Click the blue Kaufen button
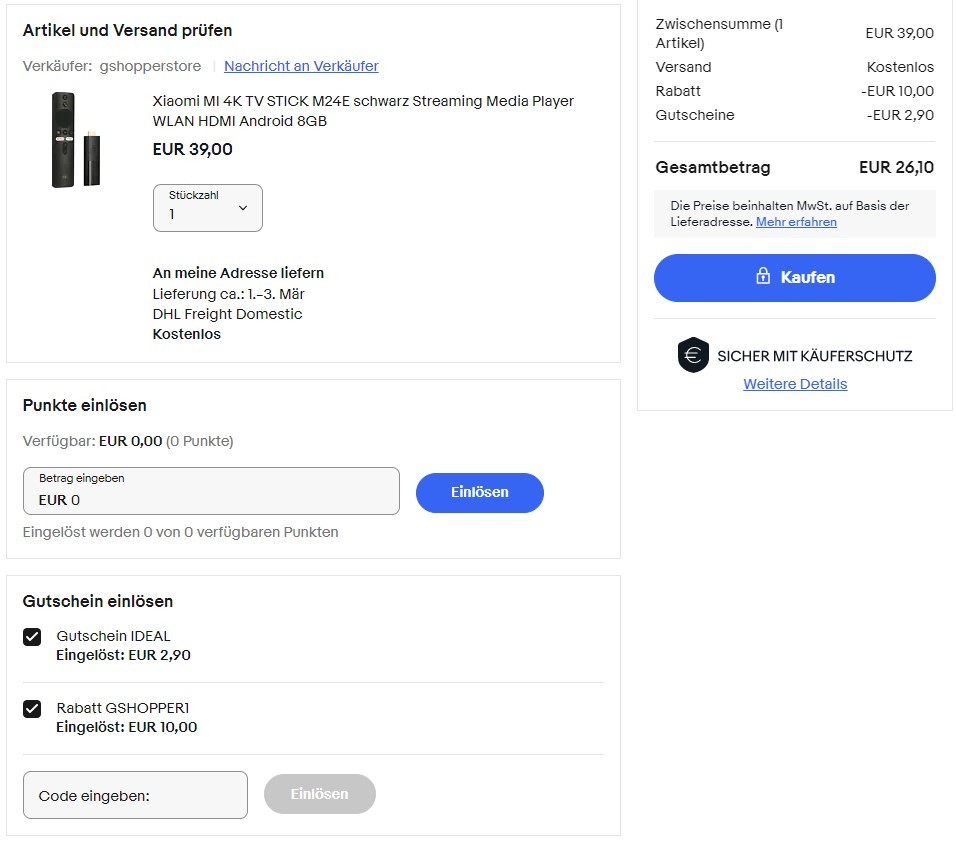Image resolution: width=956 pixels, height=841 pixels. tap(794, 278)
